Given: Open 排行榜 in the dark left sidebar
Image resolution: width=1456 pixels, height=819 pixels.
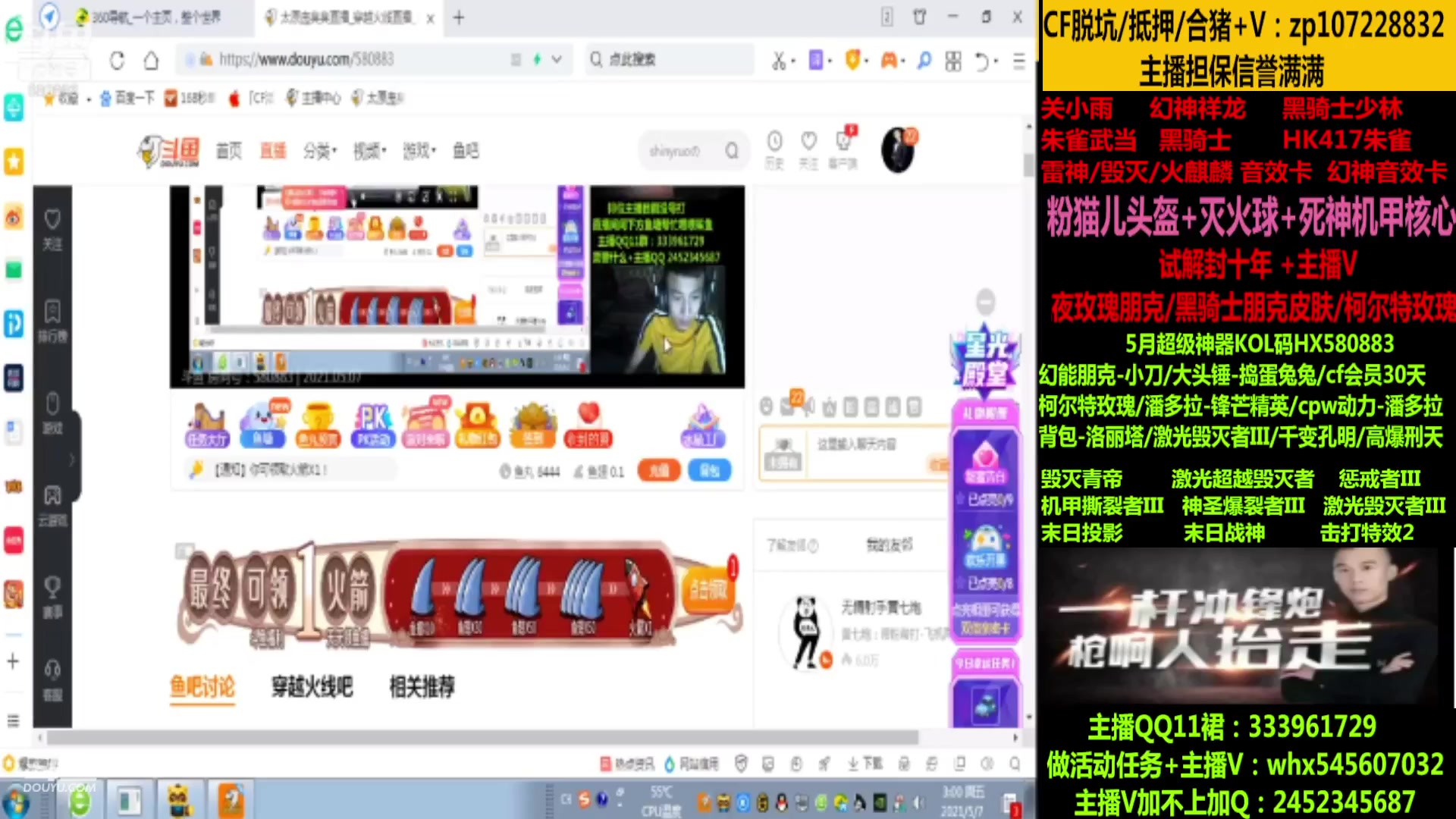Looking at the screenshot, I should pyautogui.click(x=52, y=322).
